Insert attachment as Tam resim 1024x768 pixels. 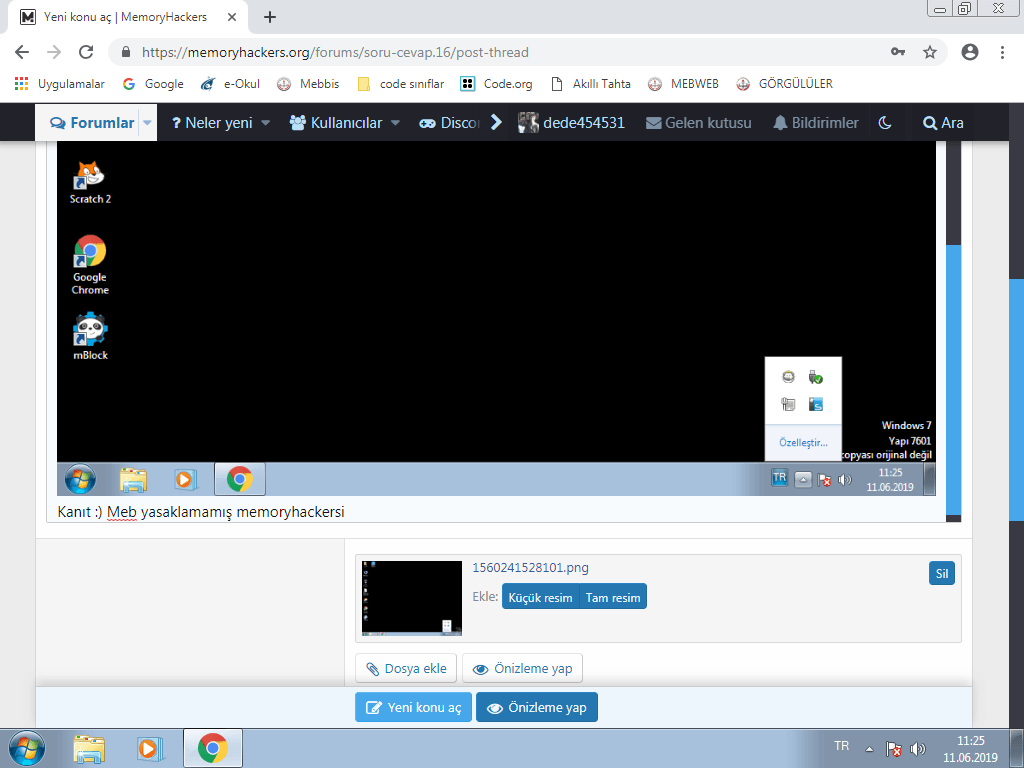coord(613,598)
